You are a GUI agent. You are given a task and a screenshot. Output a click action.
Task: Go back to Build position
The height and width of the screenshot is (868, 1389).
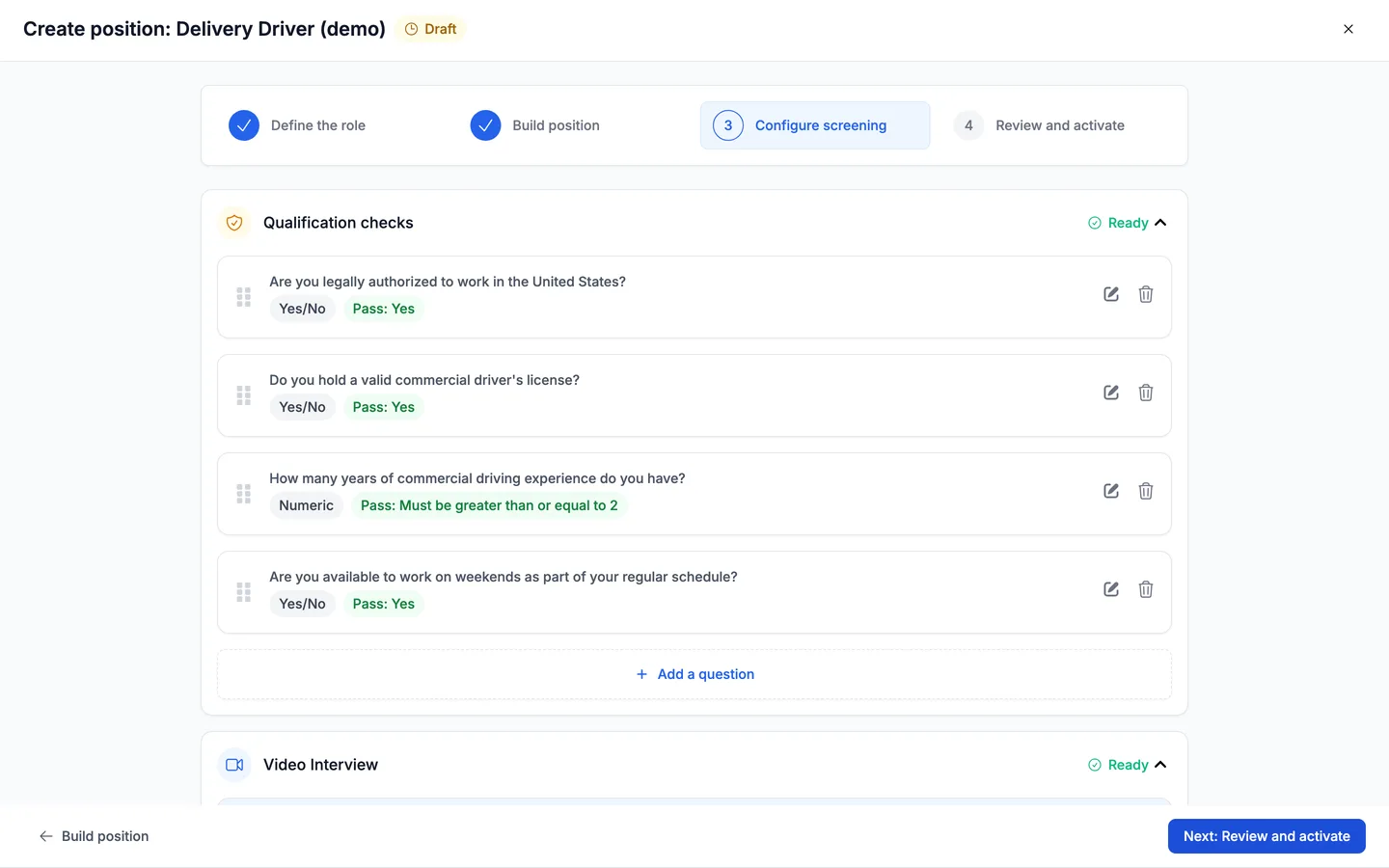[x=94, y=836]
